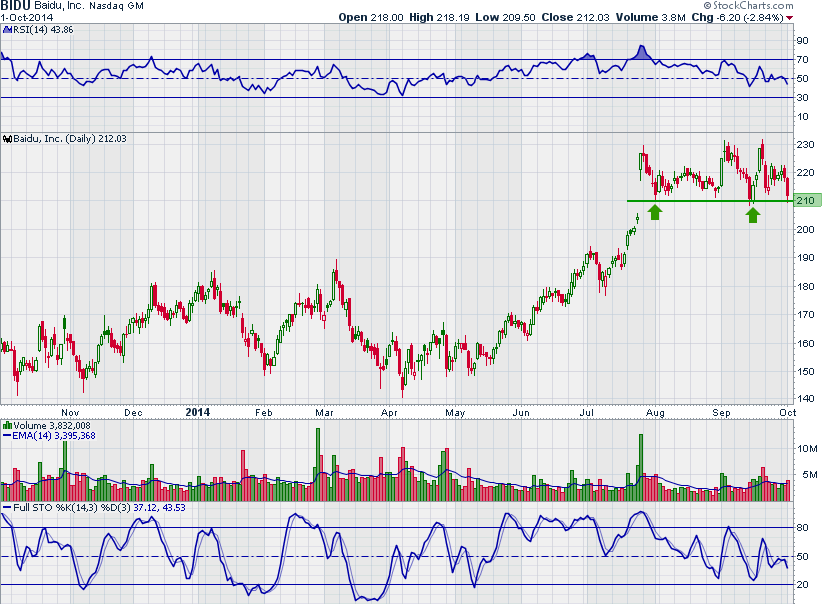Click the RSI 30 oversold axis label
The width and height of the screenshot is (822, 604).
(803, 98)
